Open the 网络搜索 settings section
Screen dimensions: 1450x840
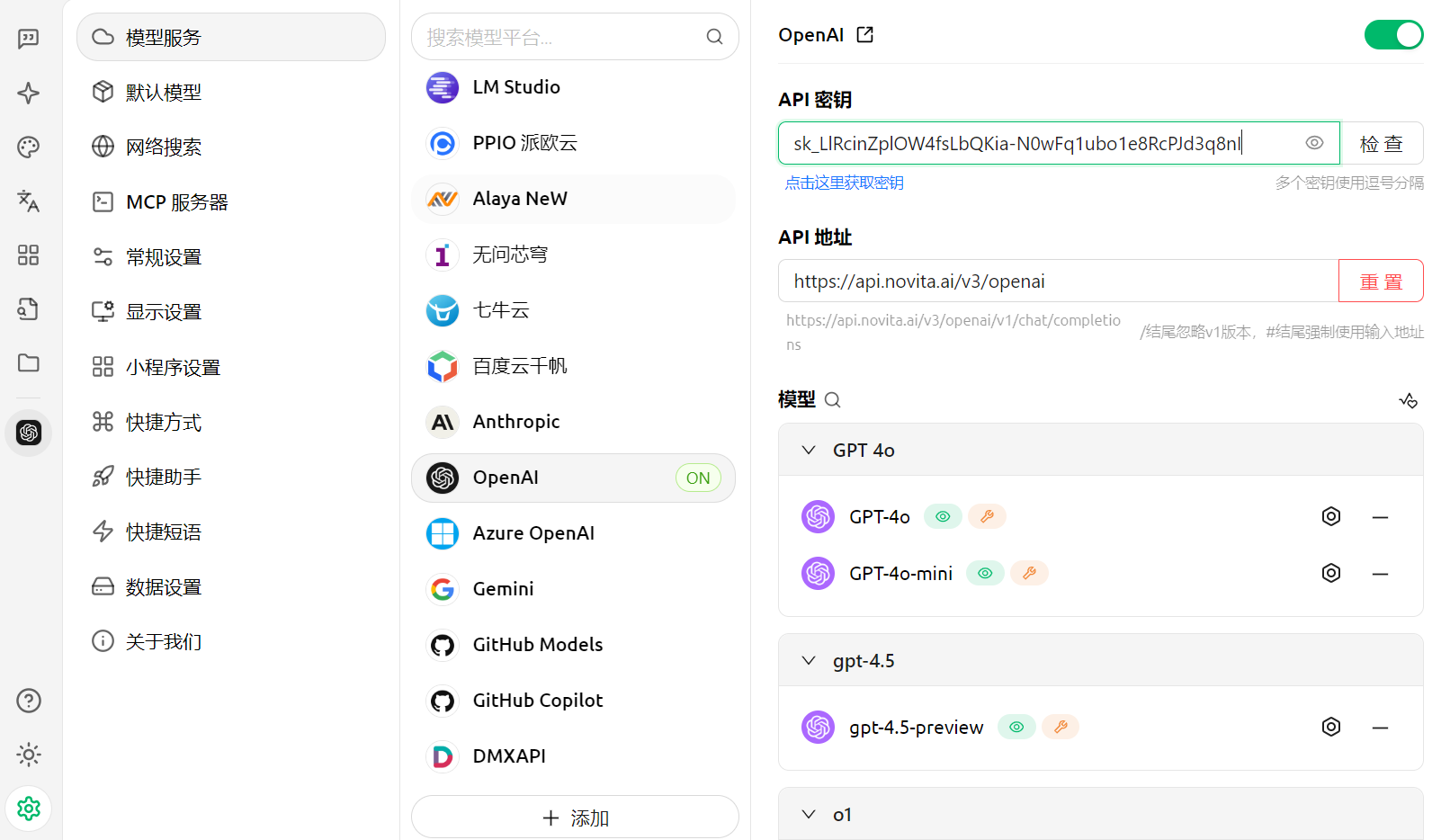point(231,147)
